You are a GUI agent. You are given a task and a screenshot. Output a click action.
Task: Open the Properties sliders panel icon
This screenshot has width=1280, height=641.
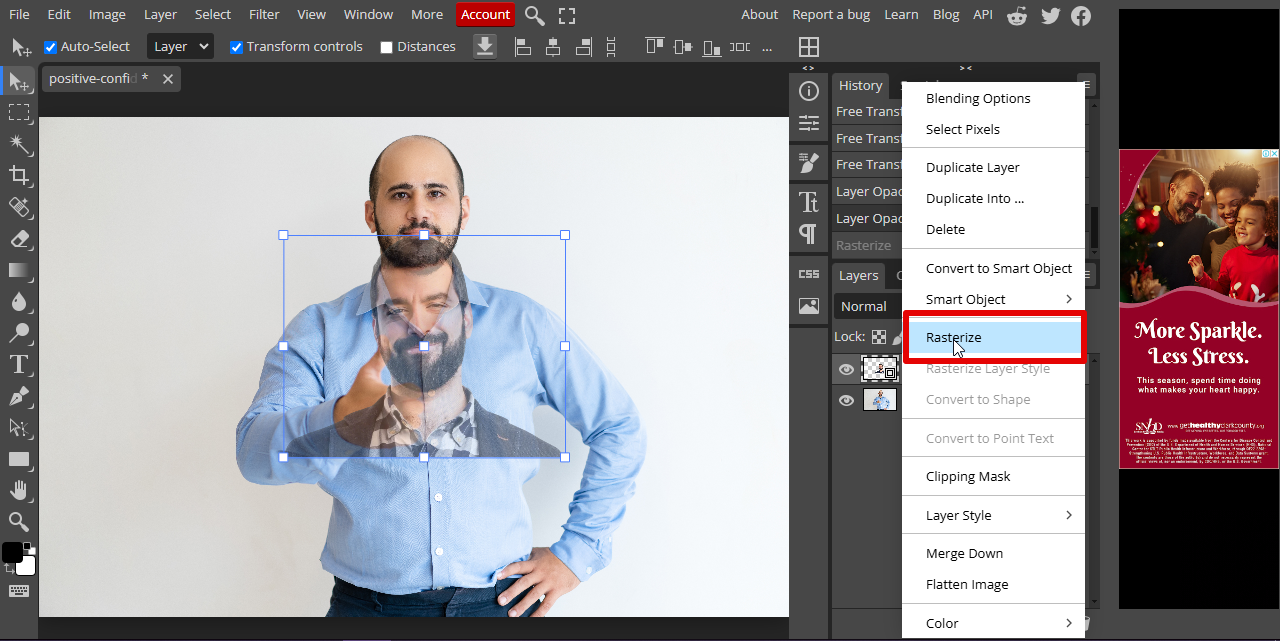point(809,124)
